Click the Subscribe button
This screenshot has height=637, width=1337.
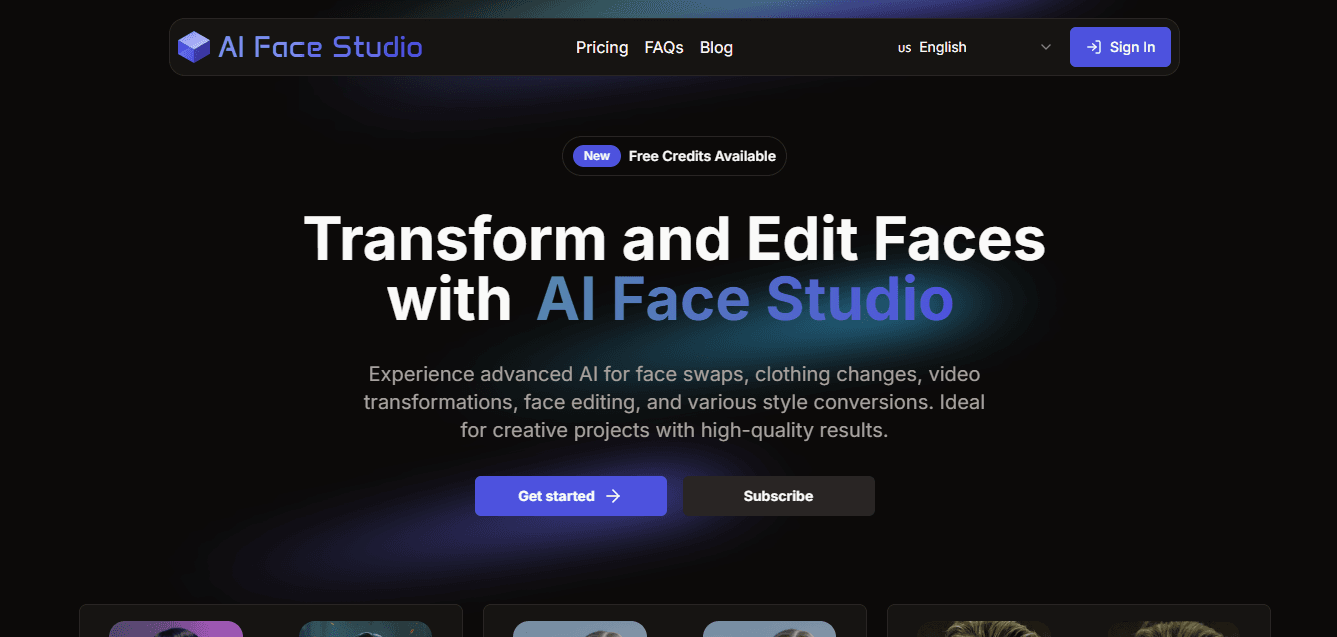pos(779,496)
